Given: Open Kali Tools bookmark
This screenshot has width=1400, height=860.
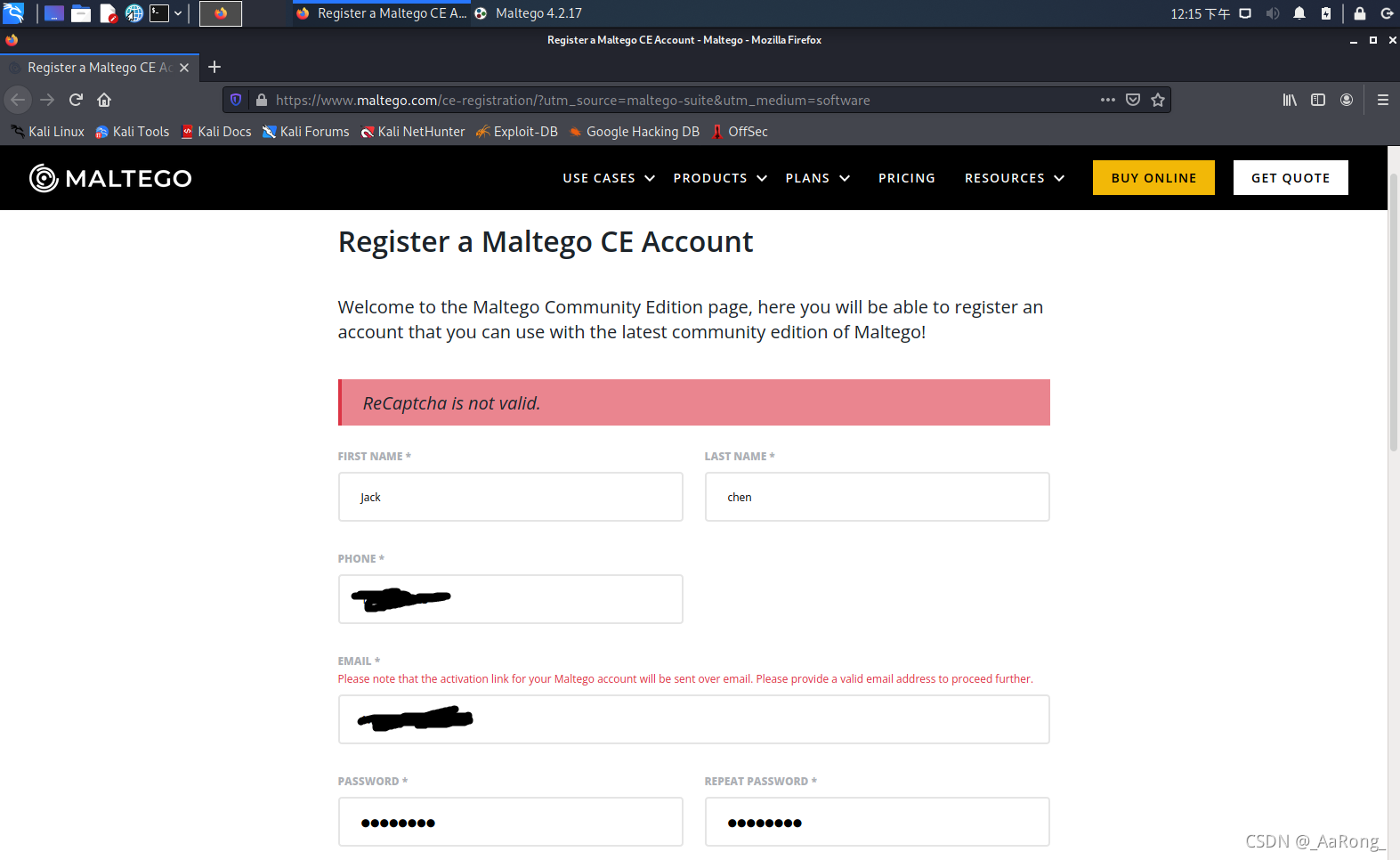Looking at the screenshot, I should point(133,132).
